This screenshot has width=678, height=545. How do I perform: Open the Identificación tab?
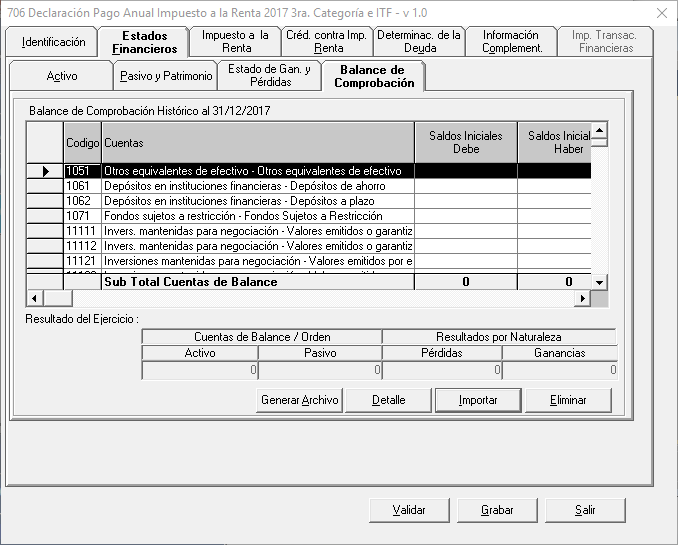pos(52,42)
